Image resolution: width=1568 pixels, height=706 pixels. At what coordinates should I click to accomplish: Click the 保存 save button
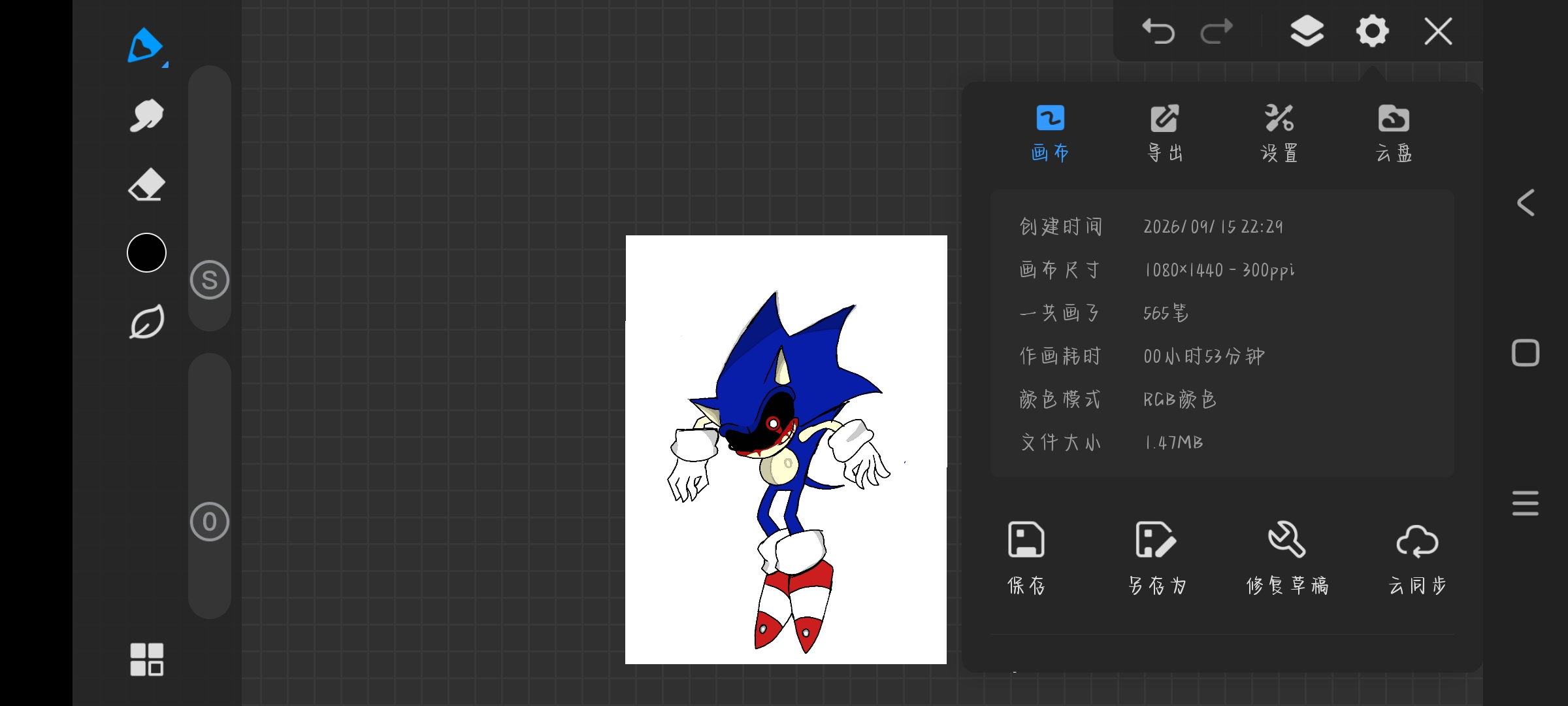[1026, 558]
